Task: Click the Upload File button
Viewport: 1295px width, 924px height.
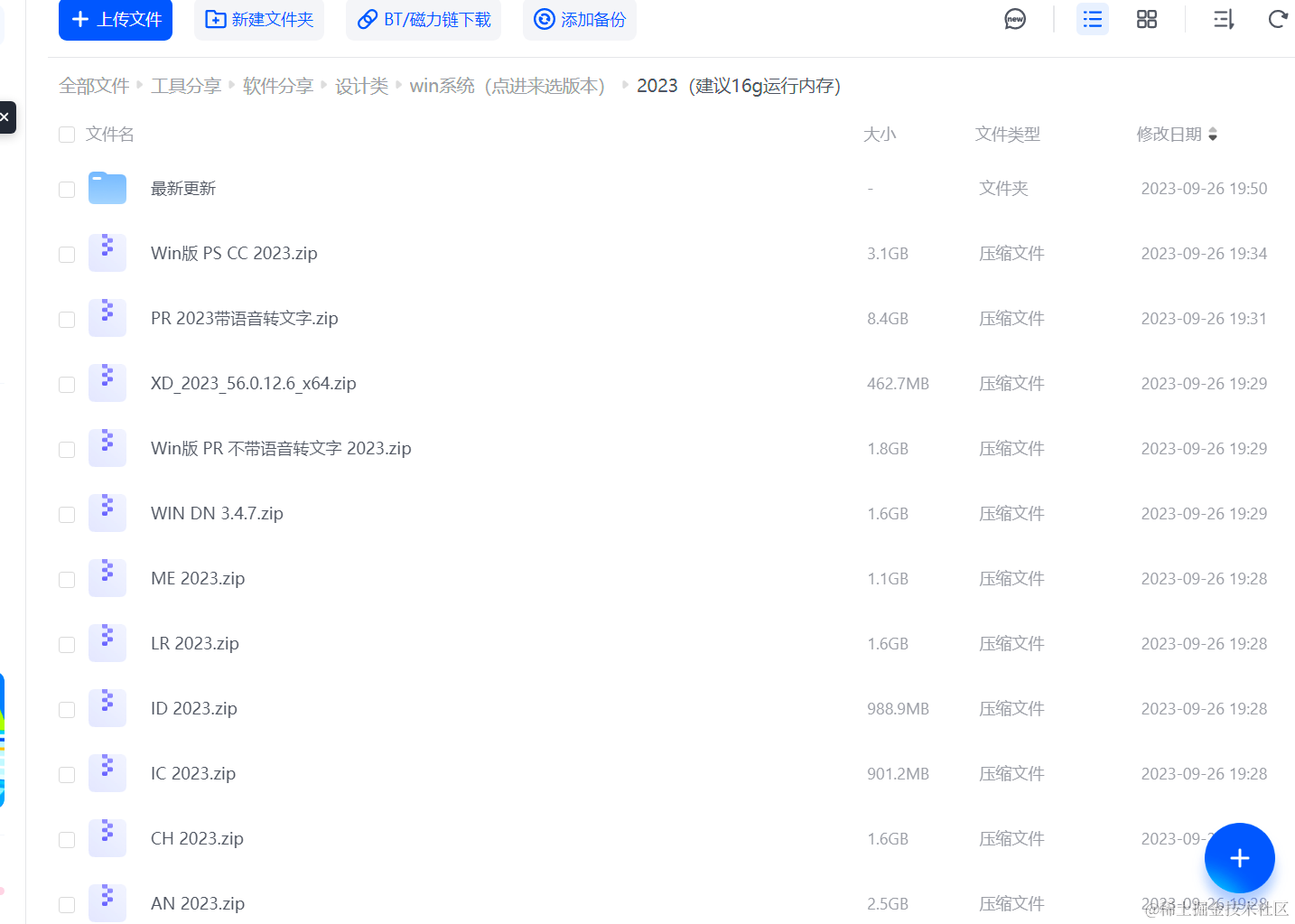Action: tap(116, 19)
